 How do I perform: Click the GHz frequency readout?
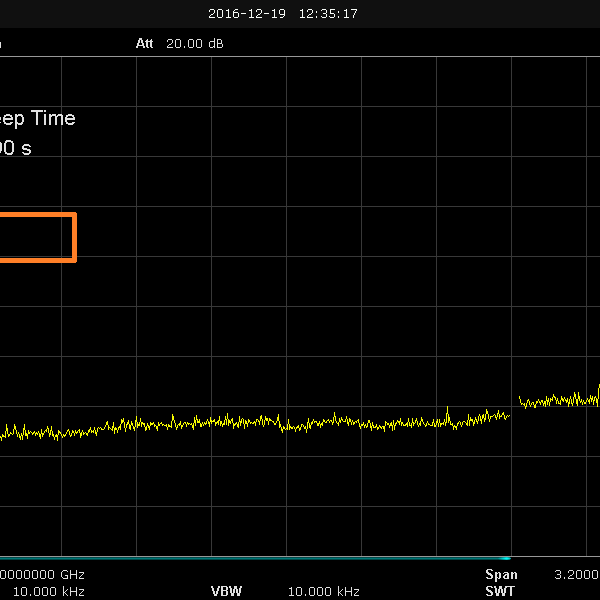[x=42, y=575]
